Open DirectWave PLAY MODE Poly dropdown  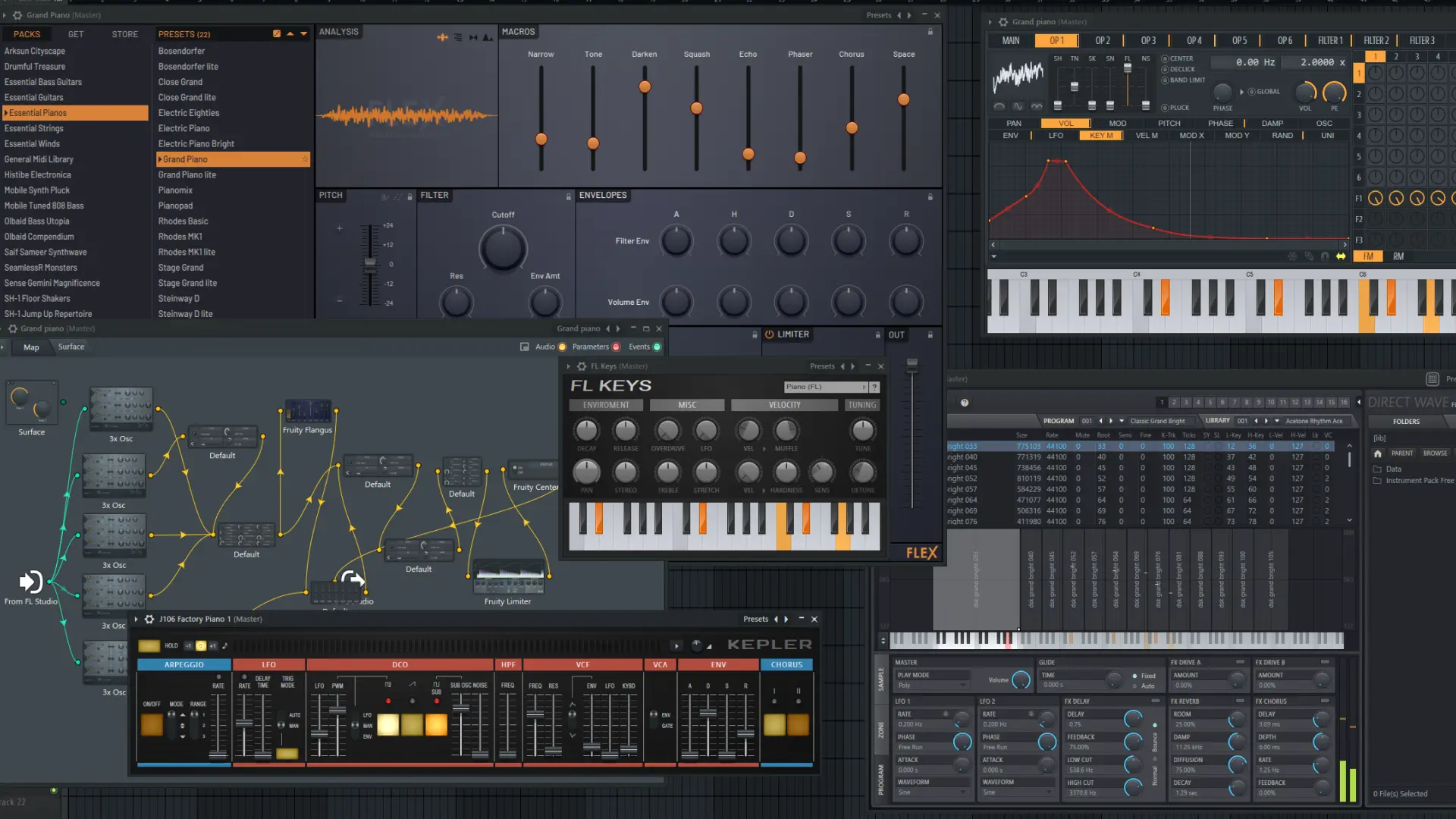[932, 686]
